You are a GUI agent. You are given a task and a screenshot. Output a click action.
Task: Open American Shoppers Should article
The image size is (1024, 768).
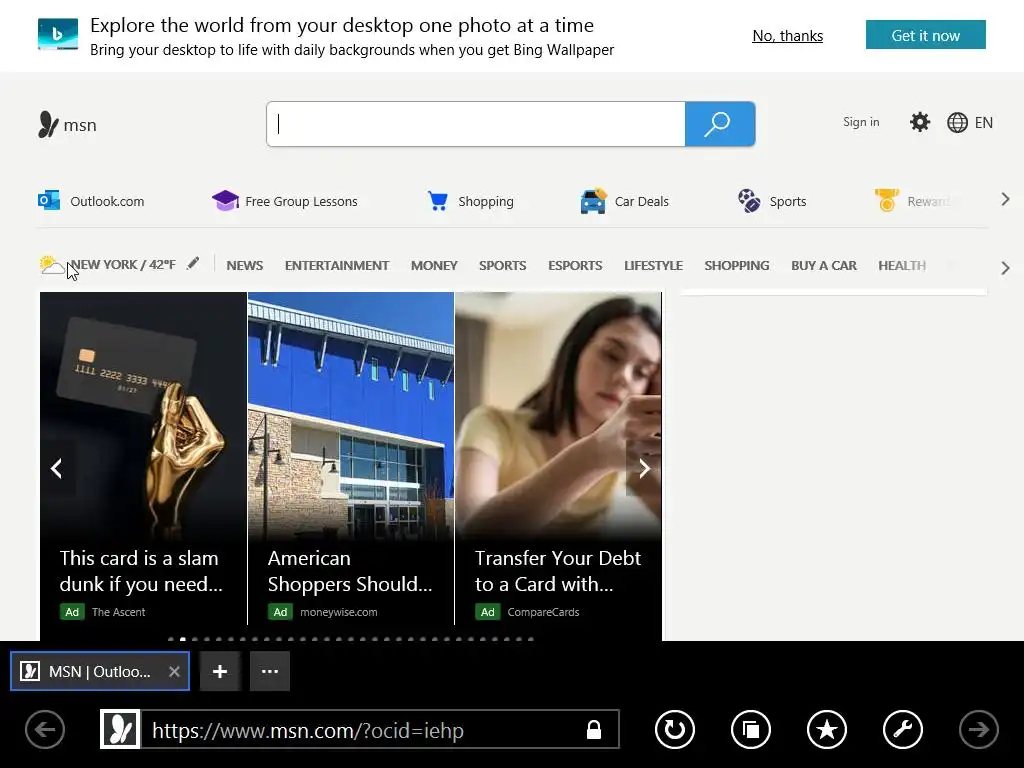[351, 458]
